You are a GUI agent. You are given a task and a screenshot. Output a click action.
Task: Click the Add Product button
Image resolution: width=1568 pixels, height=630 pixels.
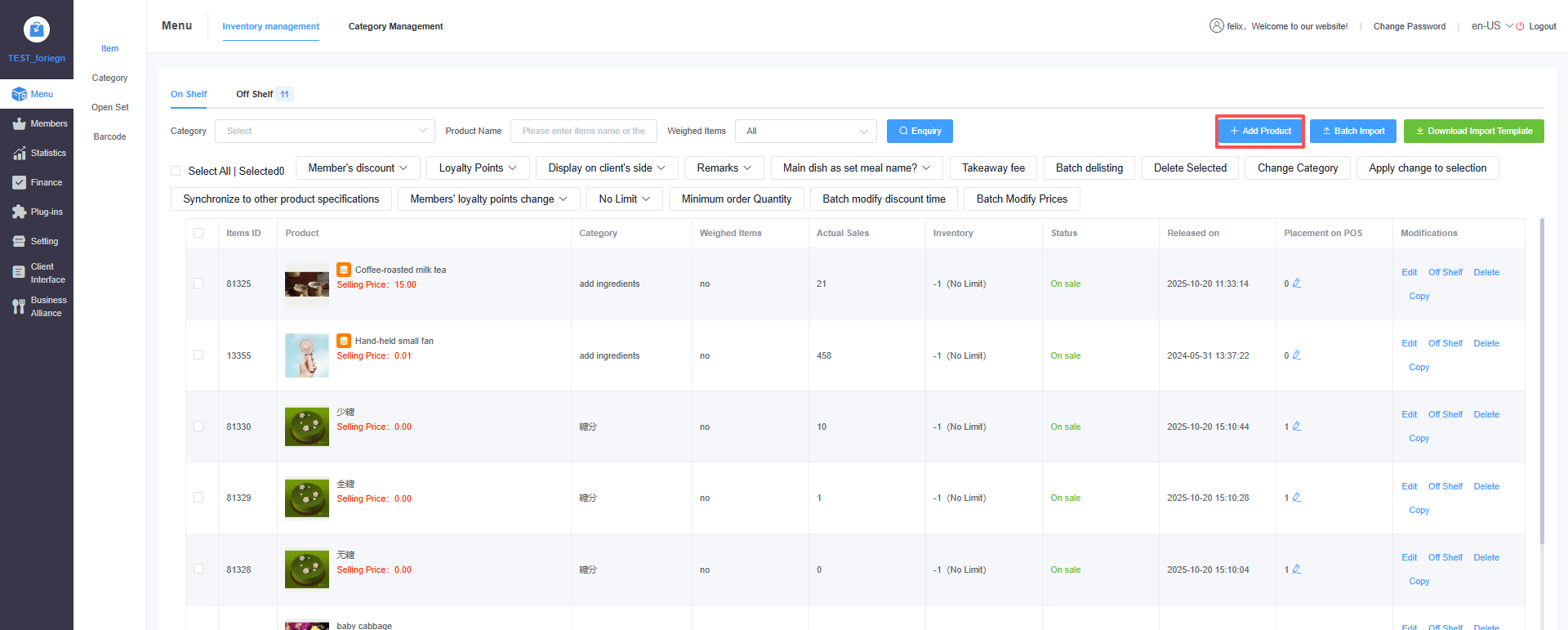(1260, 131)
